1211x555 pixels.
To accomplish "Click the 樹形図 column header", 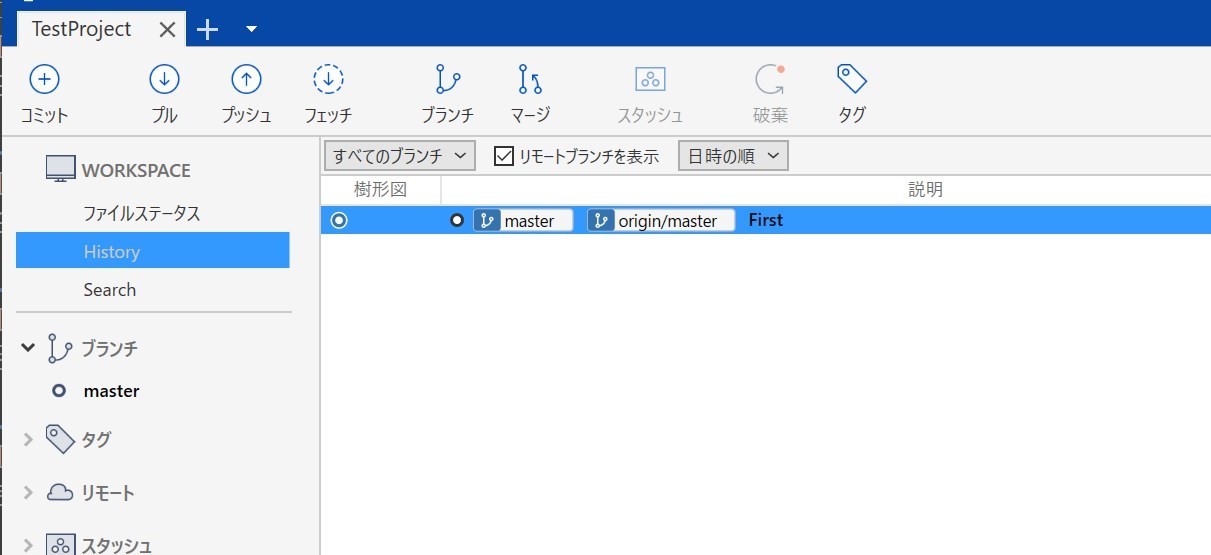I will click(381, 190).
